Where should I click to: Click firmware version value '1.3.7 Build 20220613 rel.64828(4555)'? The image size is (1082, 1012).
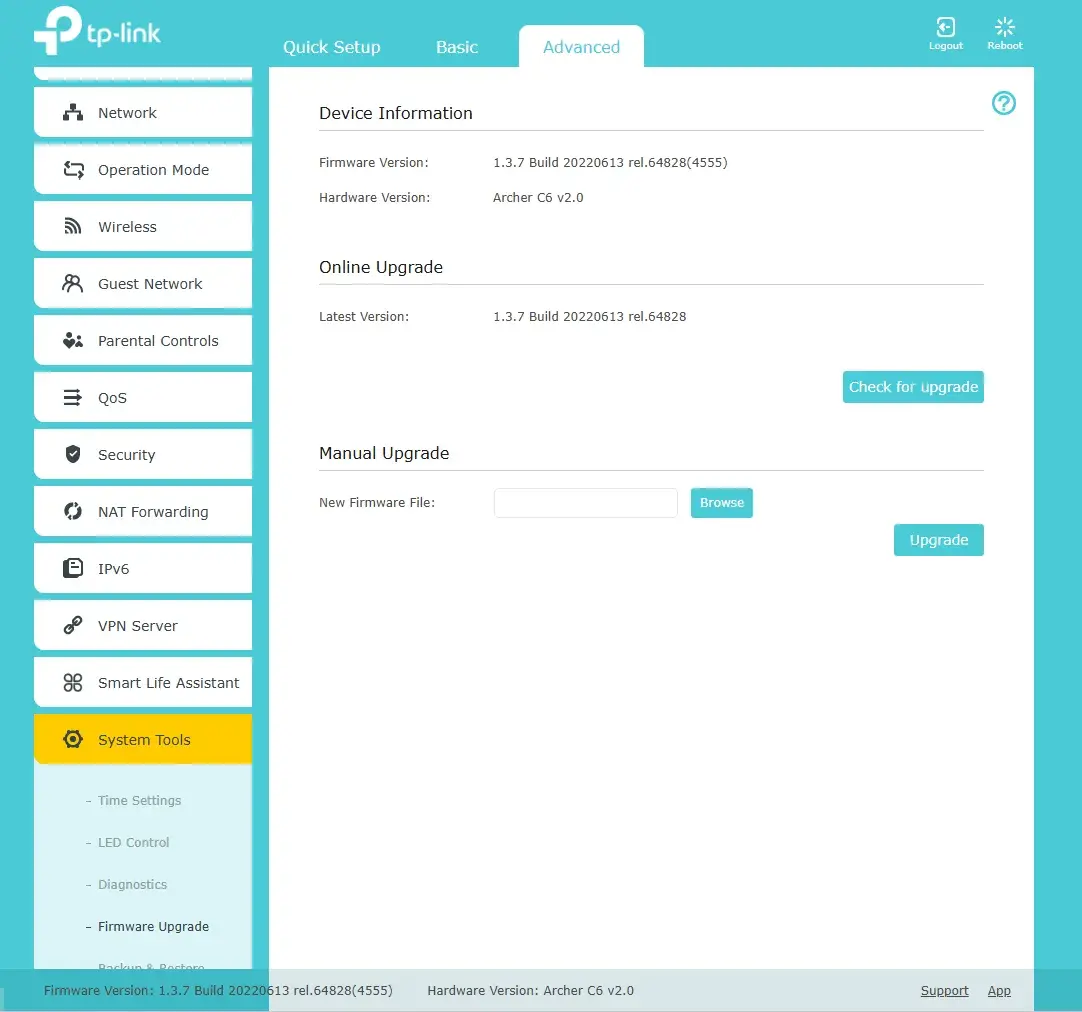pos(610,163)
